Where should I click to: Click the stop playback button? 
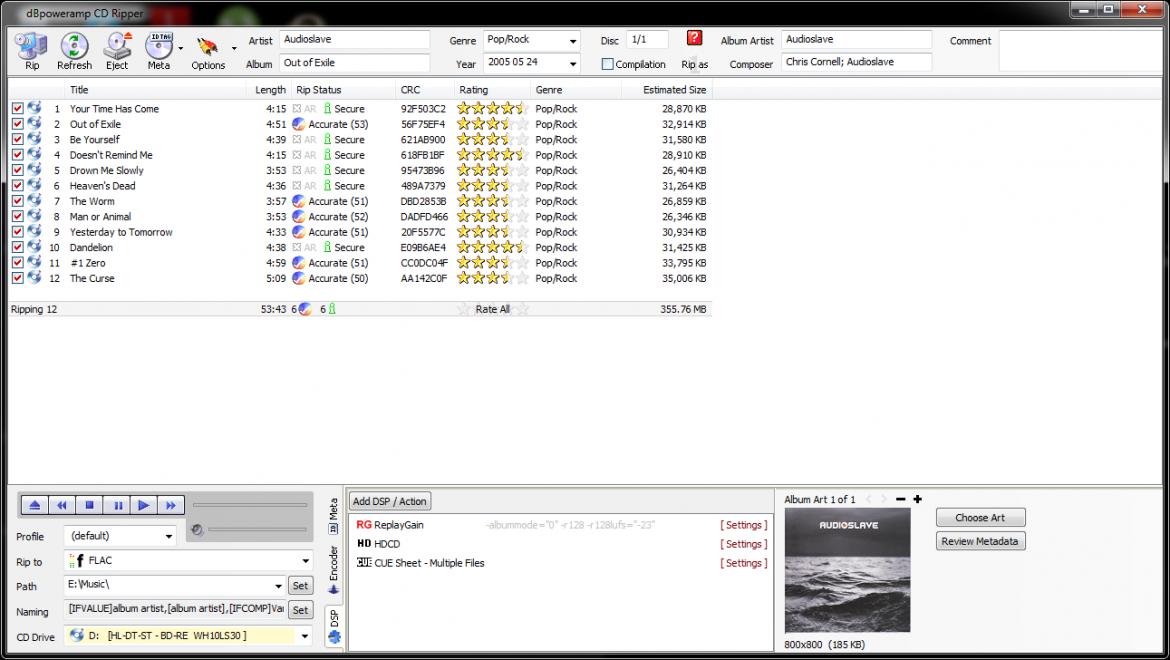coord(89,506)
